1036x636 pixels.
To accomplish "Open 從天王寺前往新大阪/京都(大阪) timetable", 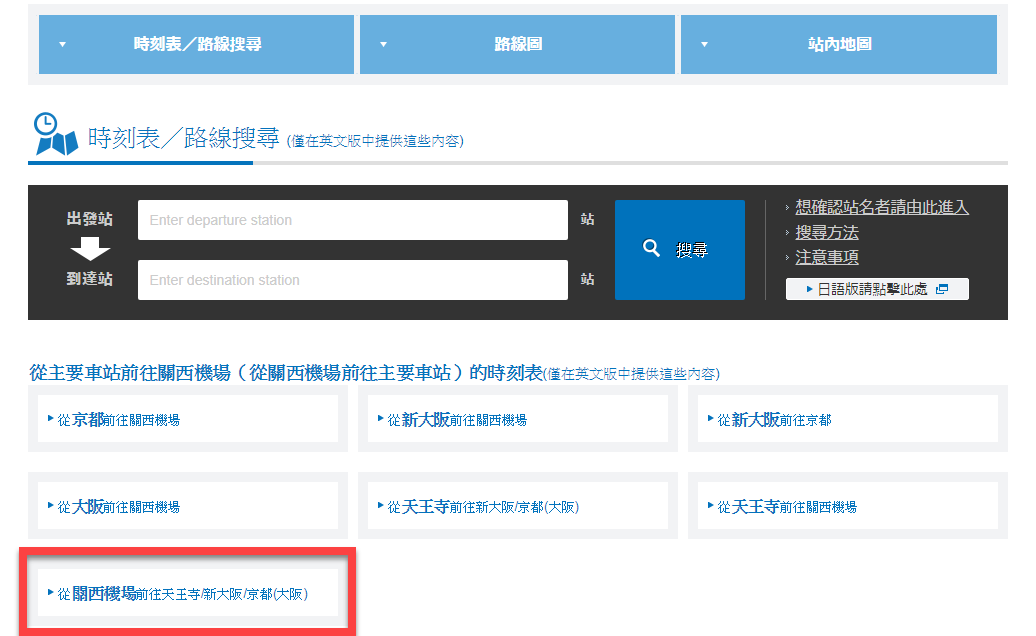I will click(518, 507).
